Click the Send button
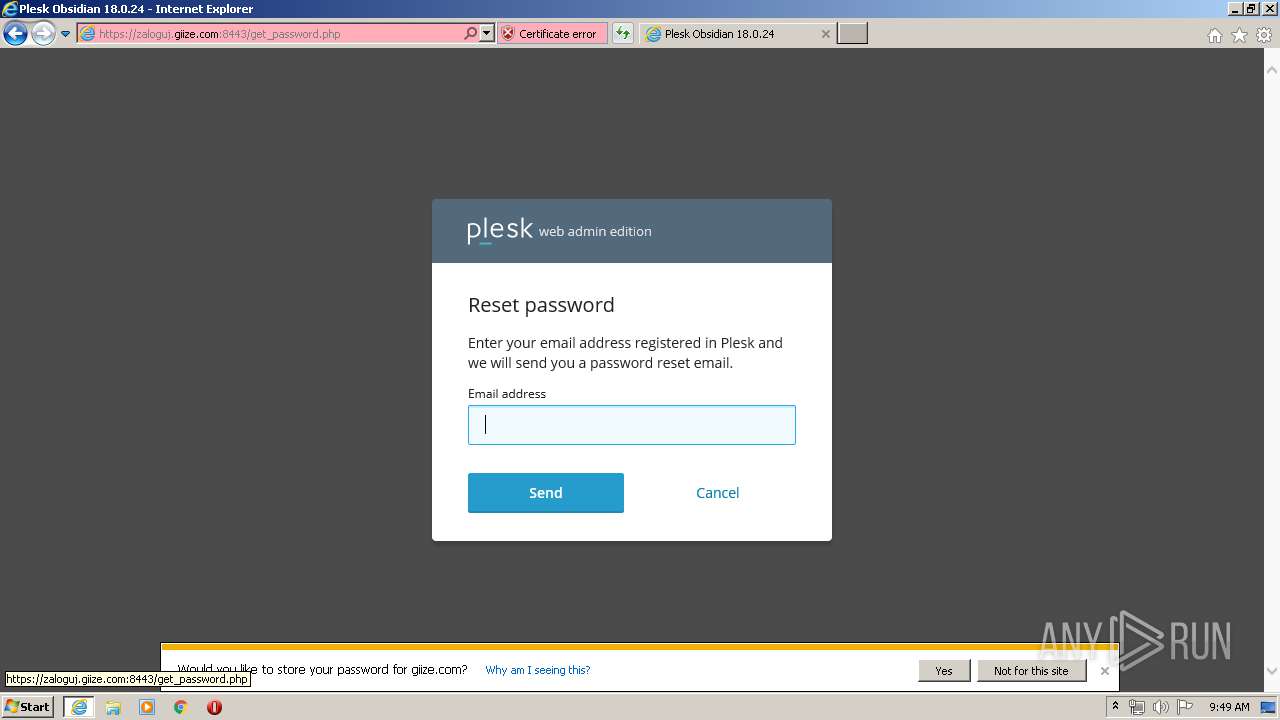1280x720 pixels. tap(546, 493)
